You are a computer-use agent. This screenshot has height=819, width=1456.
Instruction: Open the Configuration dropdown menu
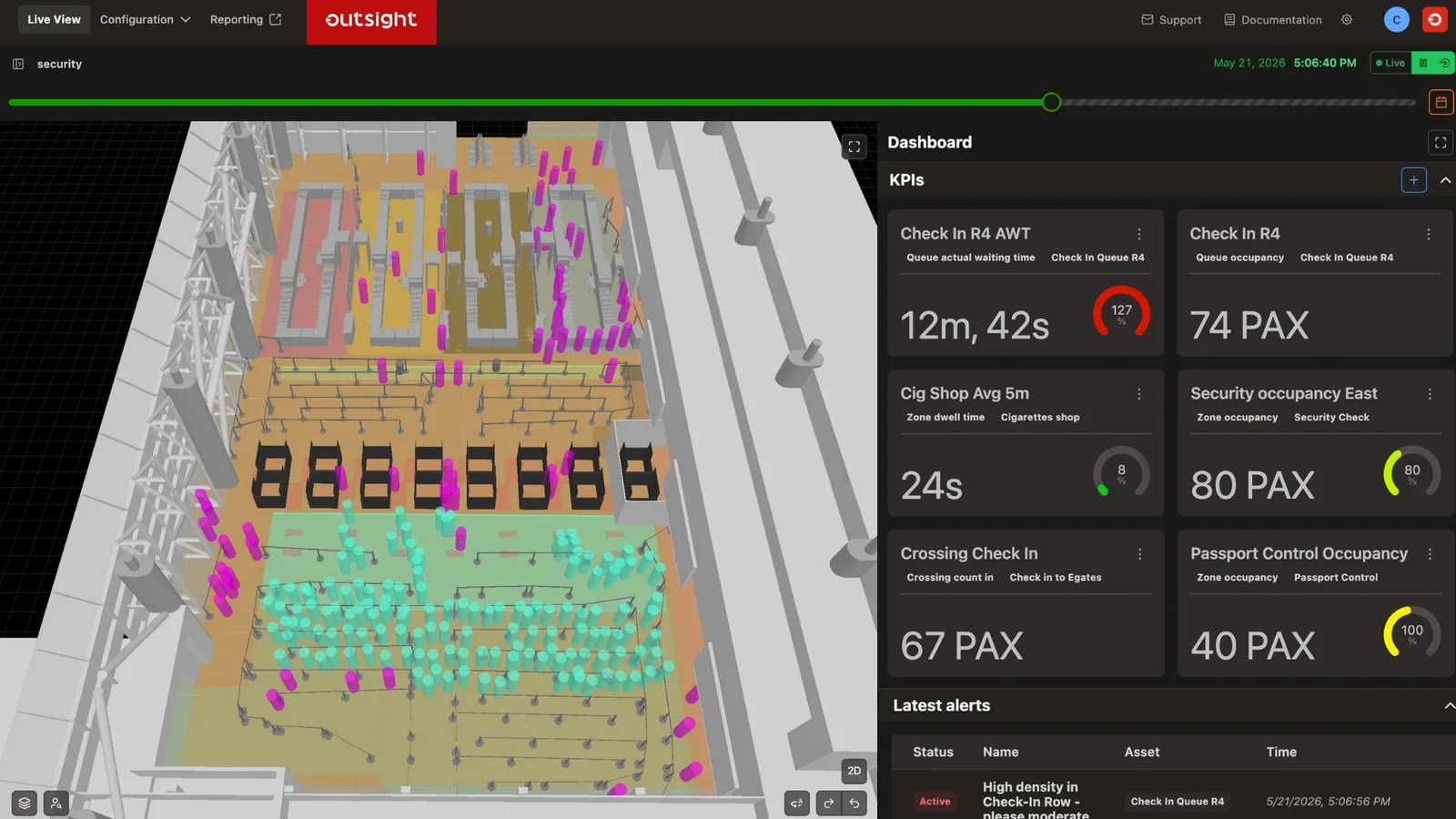point(146,19)
